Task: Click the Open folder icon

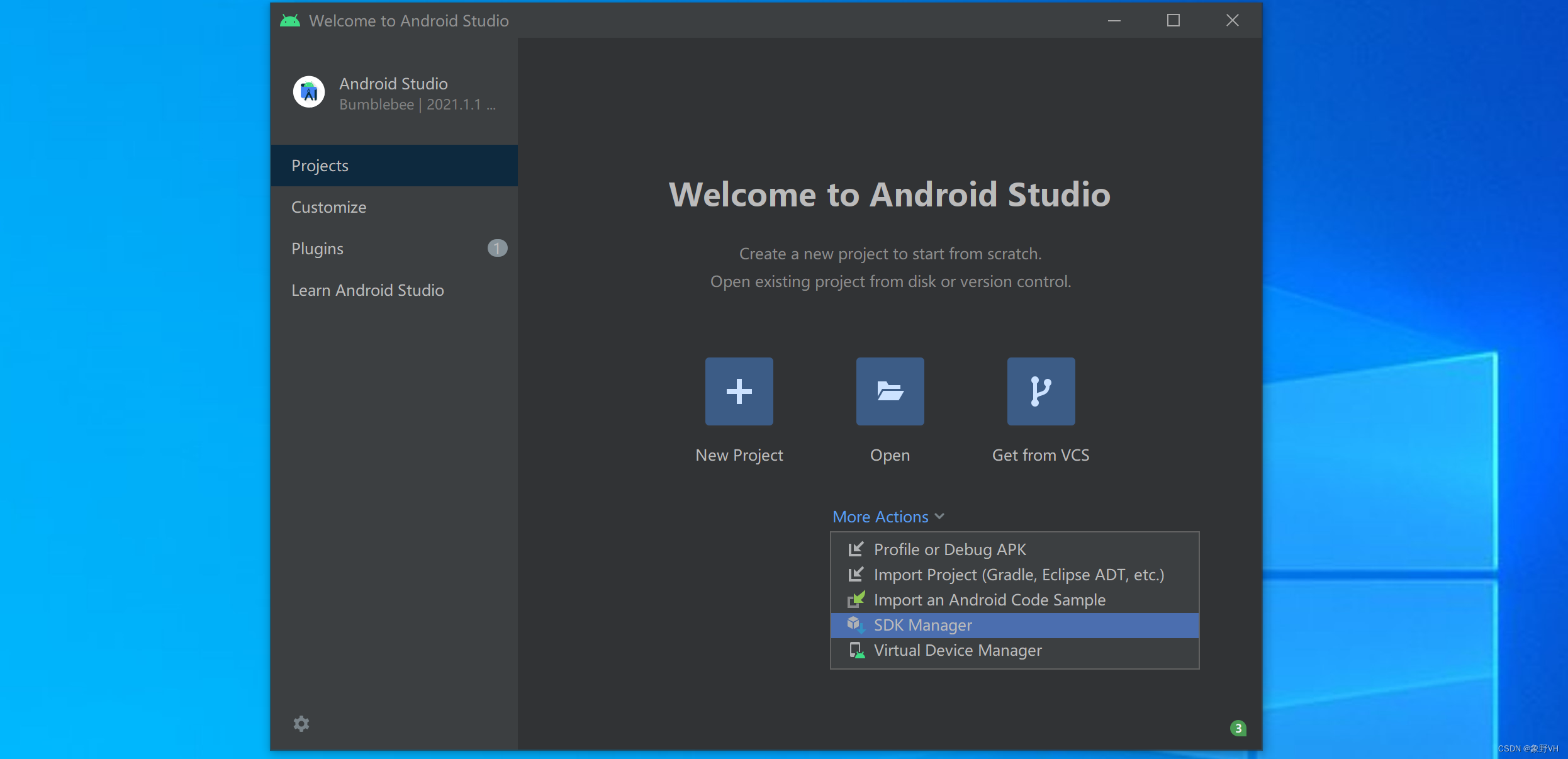Action: pyautogui.click(x=890, y=391)
